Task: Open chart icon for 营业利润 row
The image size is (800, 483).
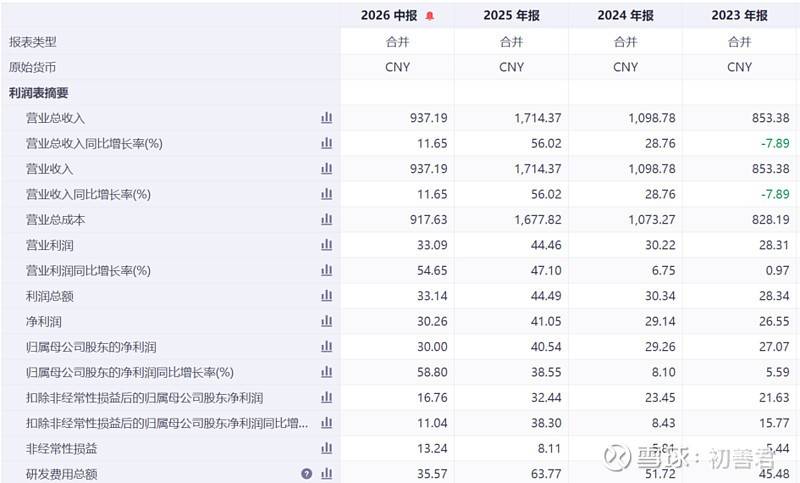Action: click(x=327, y=245)
